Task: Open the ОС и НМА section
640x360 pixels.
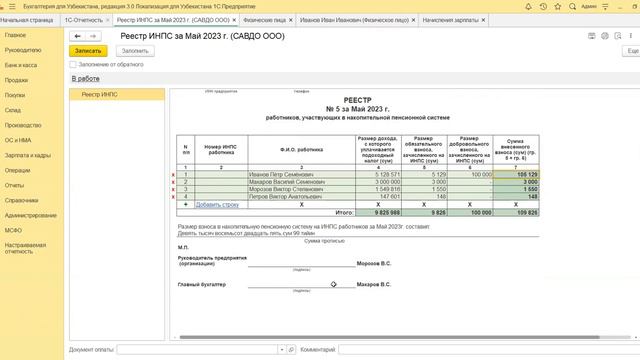Action: (x=18, y=140)
